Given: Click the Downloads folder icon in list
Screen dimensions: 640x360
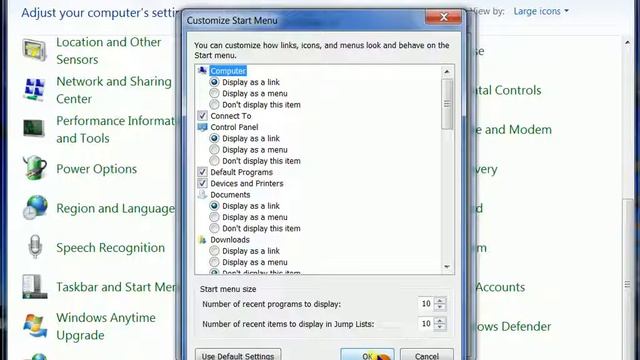Looking at the screenshot, I should [x=202, y=240].
